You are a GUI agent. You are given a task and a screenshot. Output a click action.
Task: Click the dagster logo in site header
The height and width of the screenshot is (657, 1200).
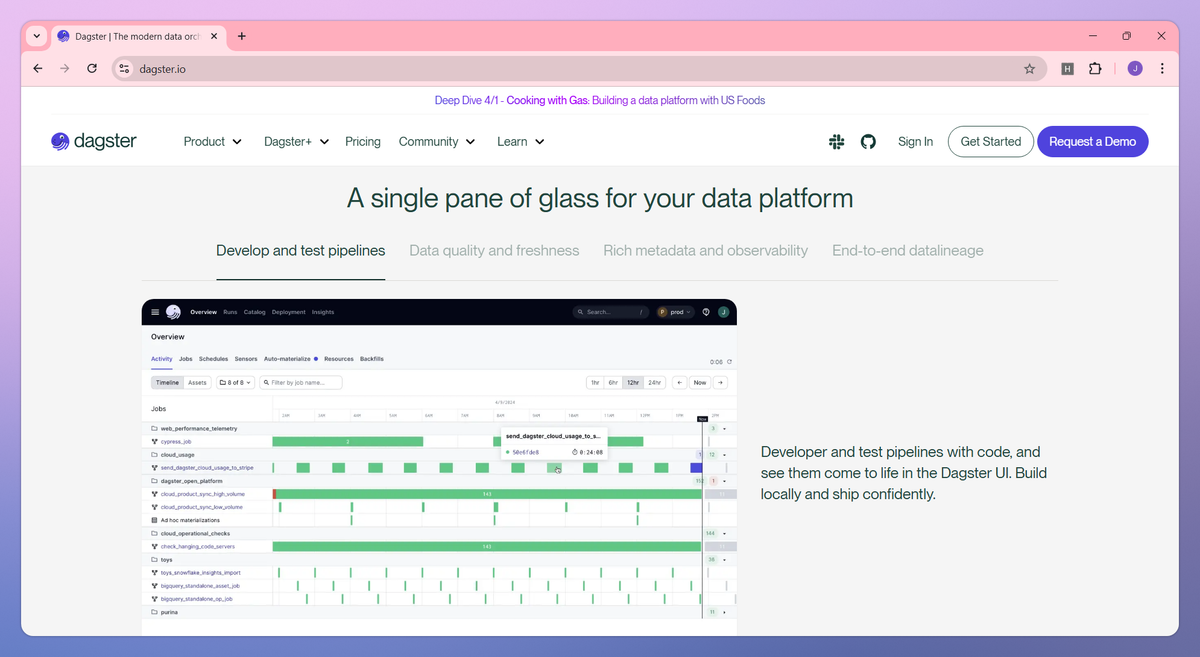point(94,141)
